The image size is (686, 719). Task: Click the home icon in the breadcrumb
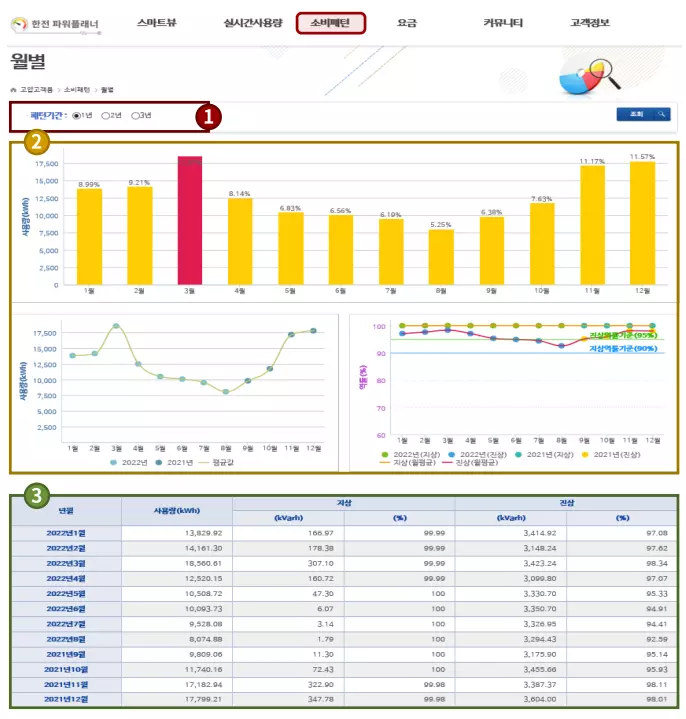coord(13,90)
